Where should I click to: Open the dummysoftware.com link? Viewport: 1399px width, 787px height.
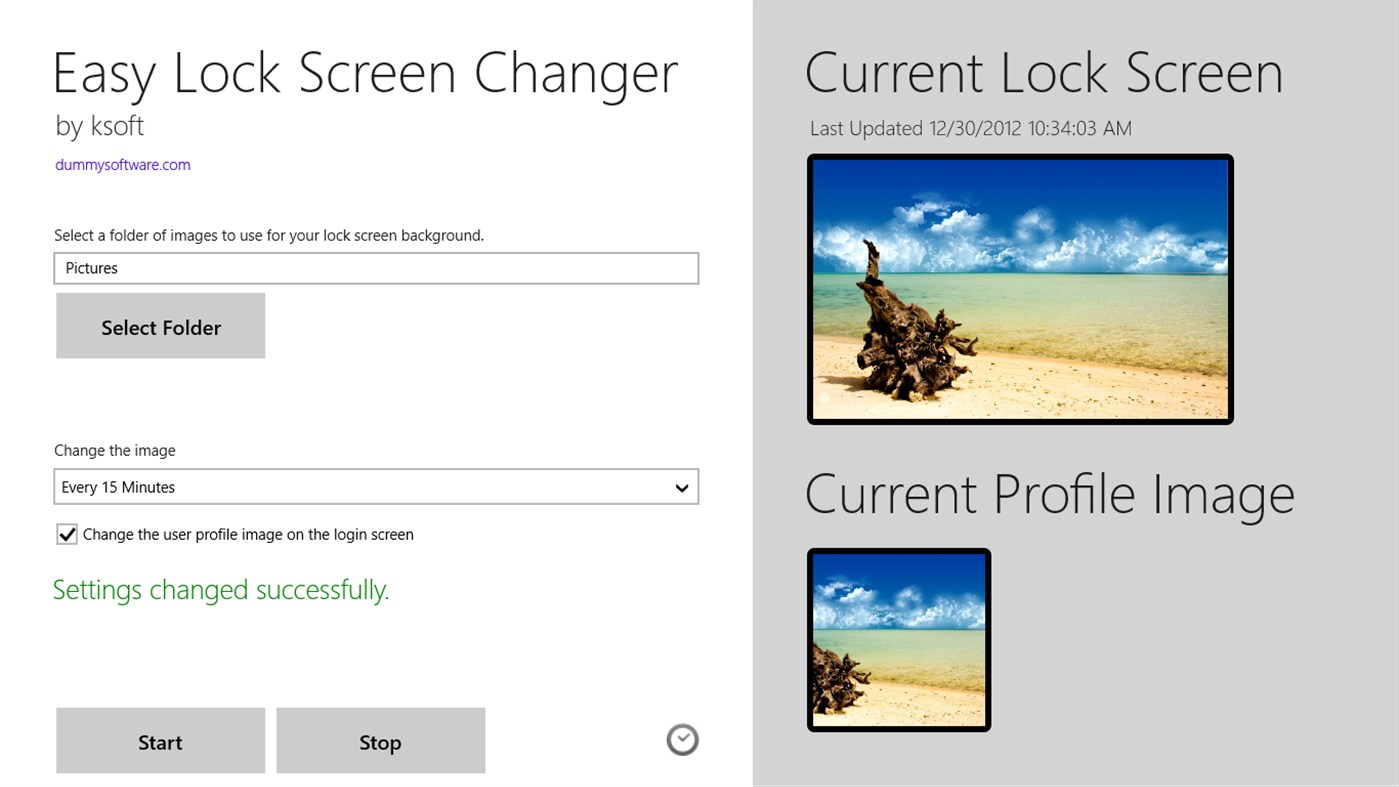point(122,164)
